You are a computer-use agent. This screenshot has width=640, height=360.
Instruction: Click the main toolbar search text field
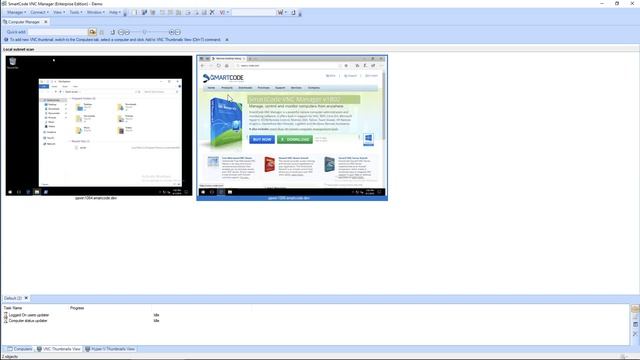253,12
